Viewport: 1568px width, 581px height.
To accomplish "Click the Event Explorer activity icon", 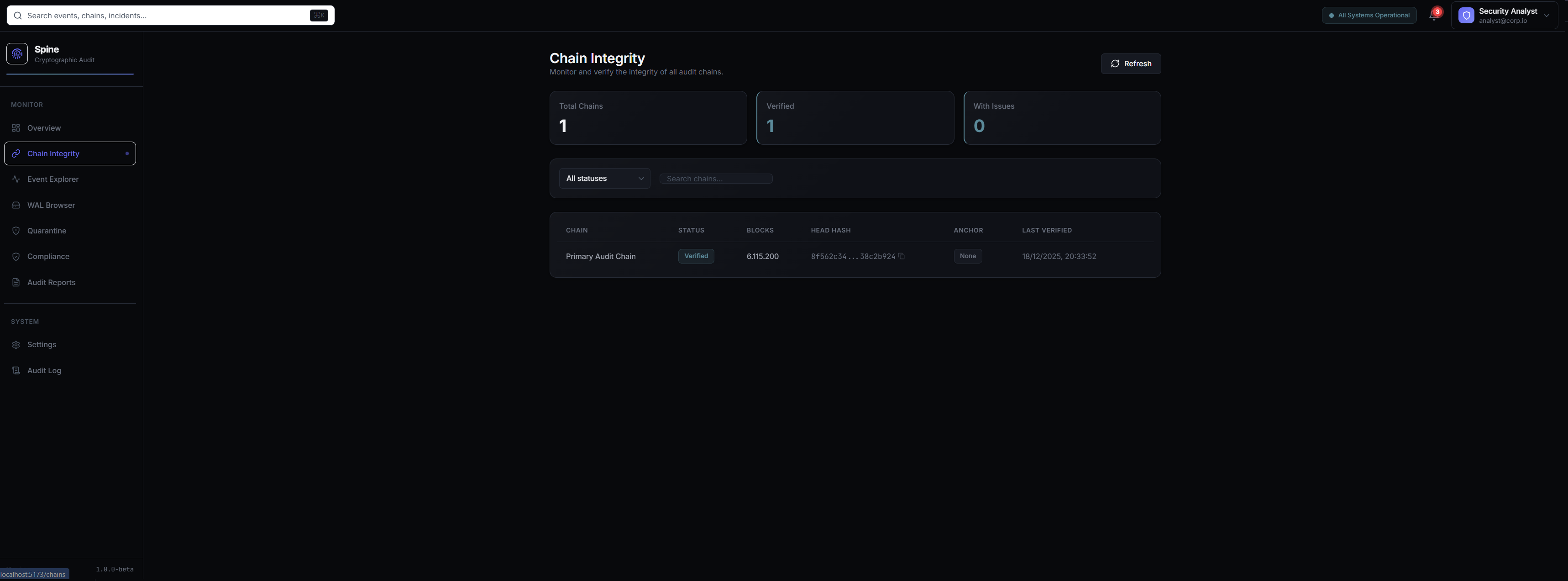I will tap(16, 179).
